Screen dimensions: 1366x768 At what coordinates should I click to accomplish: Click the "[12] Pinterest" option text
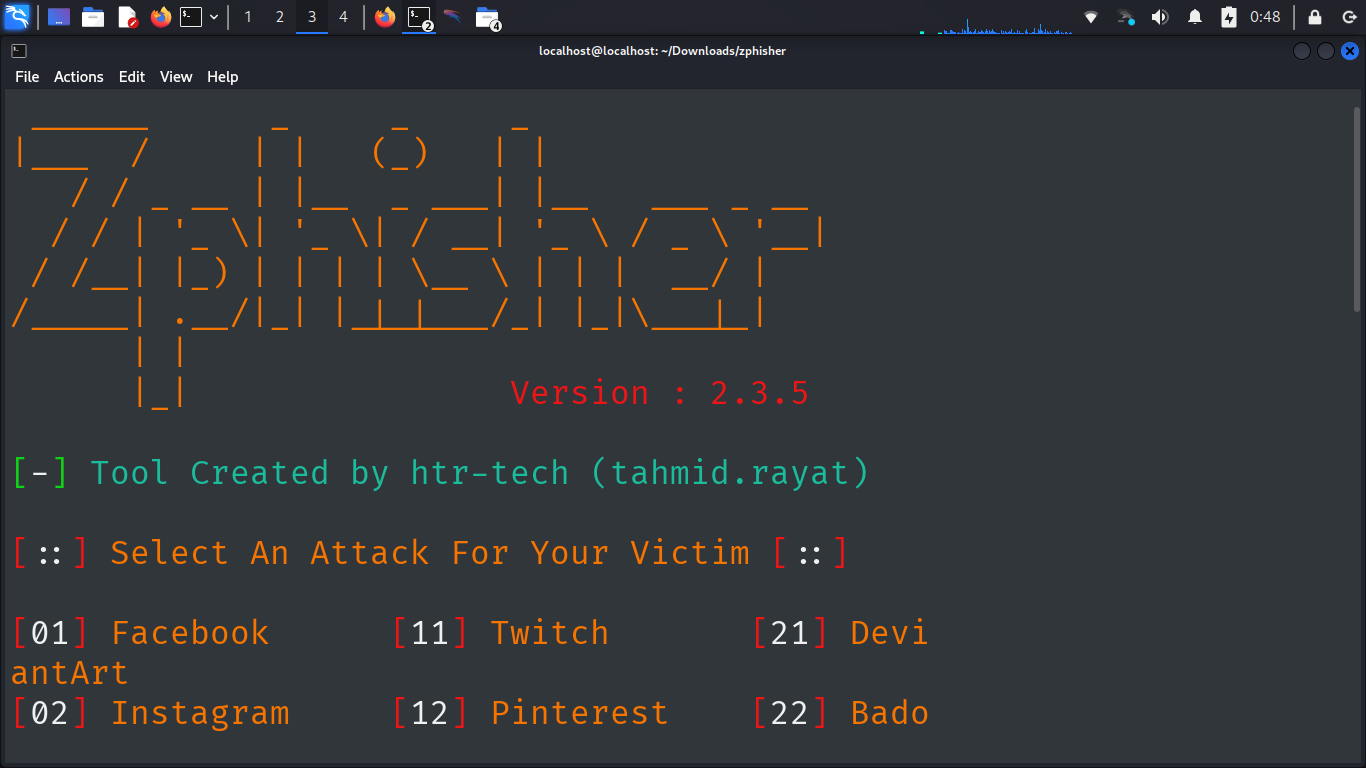(530, 713)
